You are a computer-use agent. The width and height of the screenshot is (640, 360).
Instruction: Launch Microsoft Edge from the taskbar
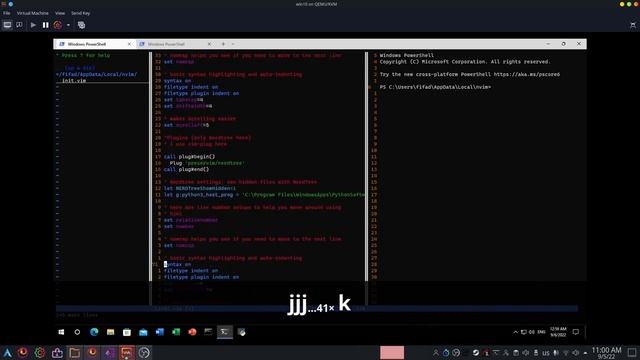click(94, 332)
